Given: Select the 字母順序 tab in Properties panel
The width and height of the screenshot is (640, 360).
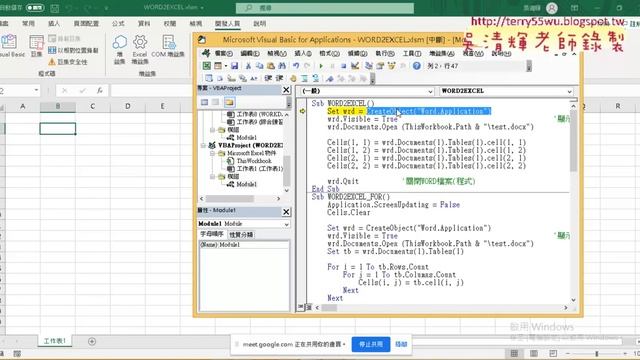Looking at the screenshot, I should (x=212, y=234).
